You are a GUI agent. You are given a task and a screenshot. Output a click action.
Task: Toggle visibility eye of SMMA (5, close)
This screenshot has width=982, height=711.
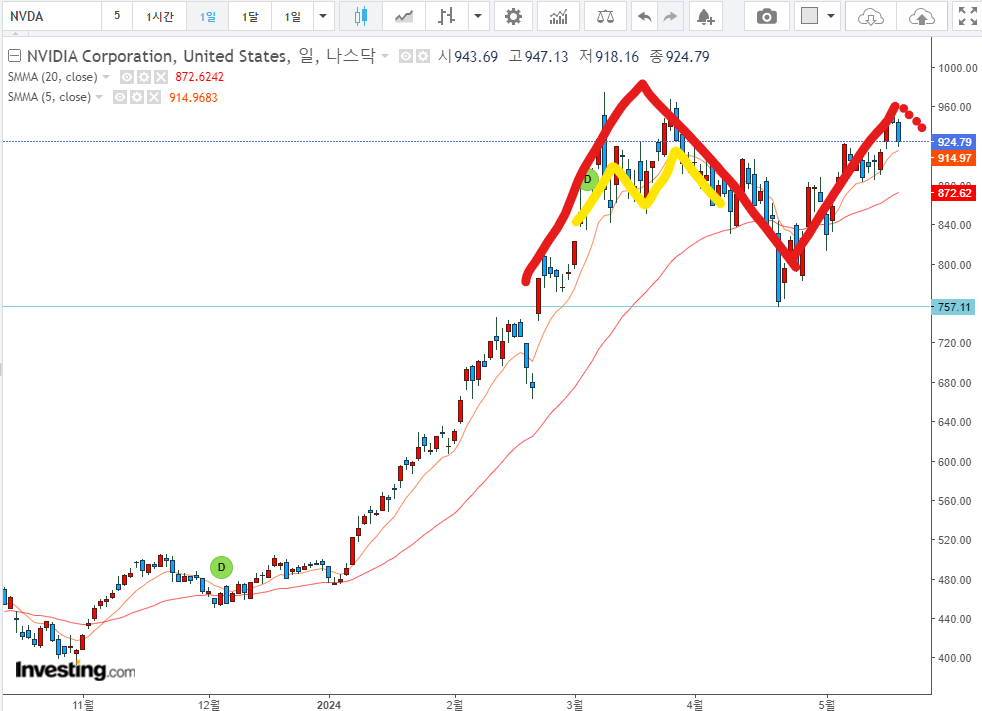[120, 98]
